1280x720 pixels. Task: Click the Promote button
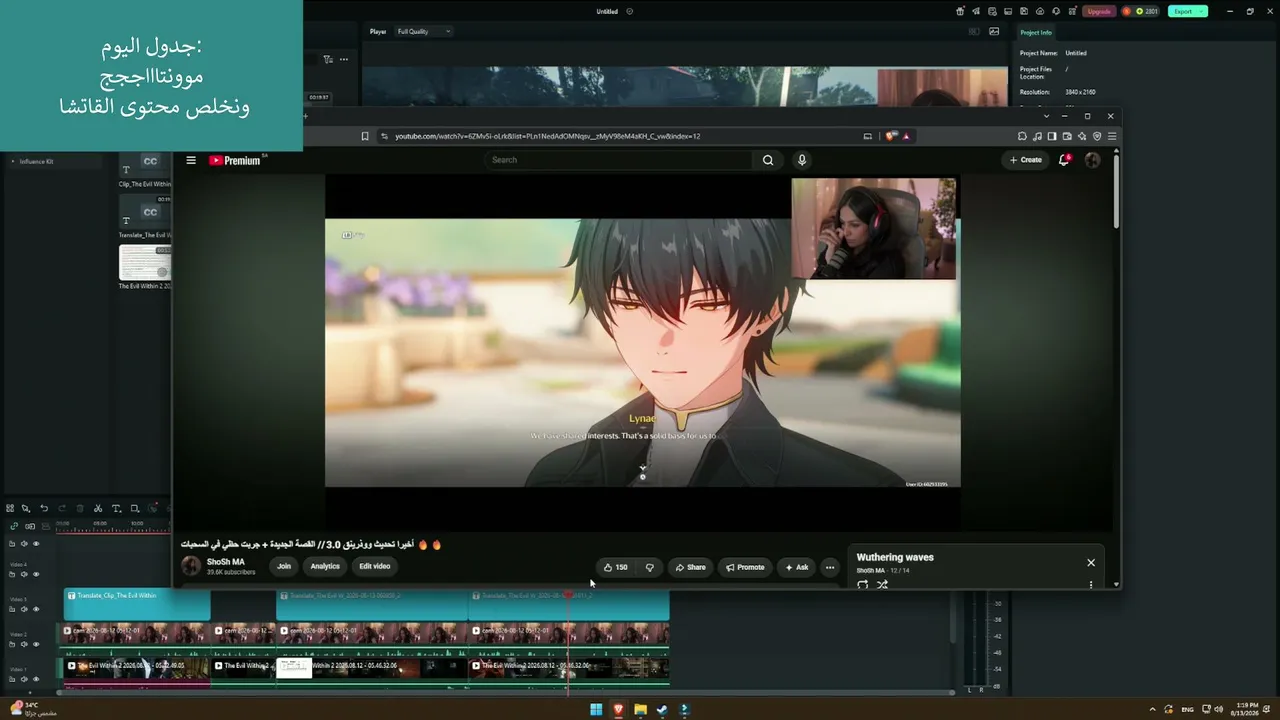coord(745,567)
